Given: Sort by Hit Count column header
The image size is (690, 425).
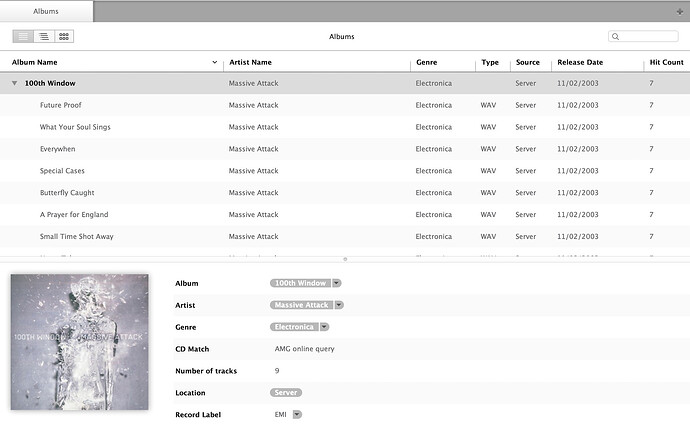Looking at the screenshot, I should (x=666, y=62).
